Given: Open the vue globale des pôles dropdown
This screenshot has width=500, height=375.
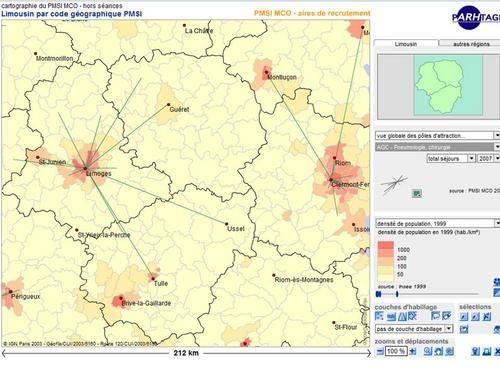Looking at the screenshot, I should coord(437,135).
